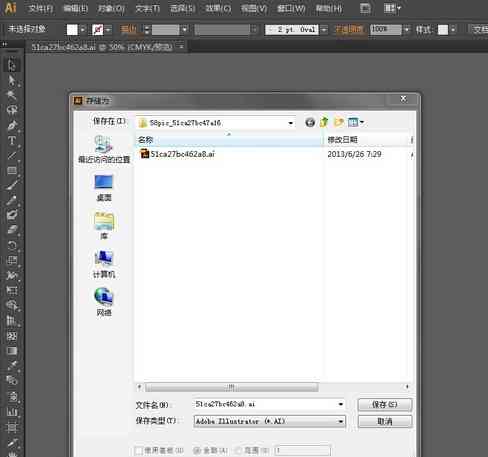Open Network location in dialog sidebar
This screenshot has height=457, width=488.
(x=104, y=302)
